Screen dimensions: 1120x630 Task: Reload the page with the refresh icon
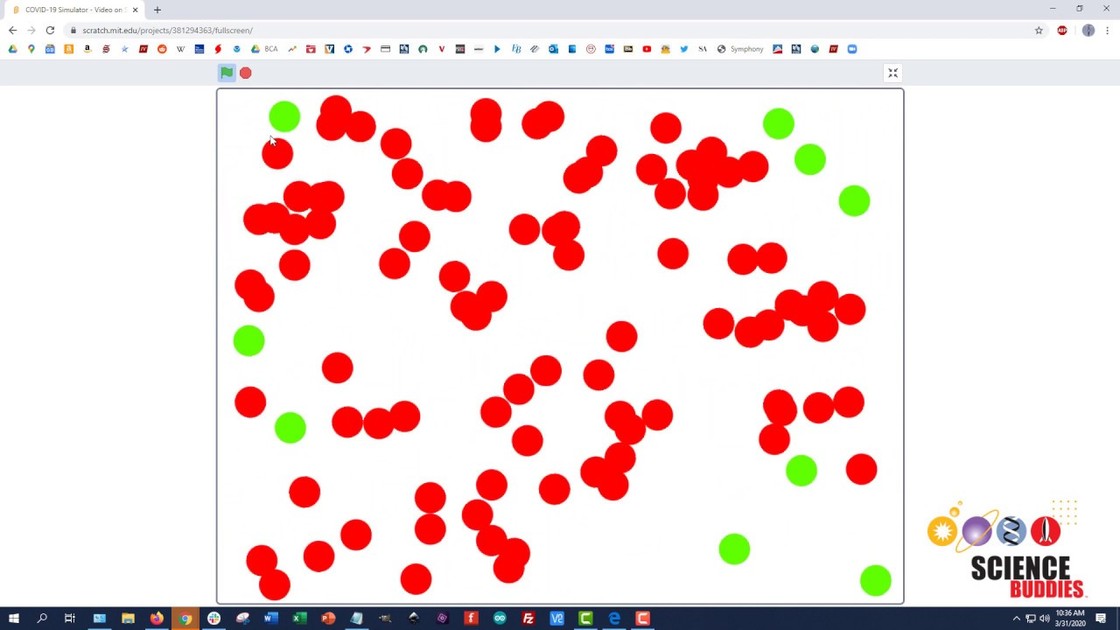(50, 30)
